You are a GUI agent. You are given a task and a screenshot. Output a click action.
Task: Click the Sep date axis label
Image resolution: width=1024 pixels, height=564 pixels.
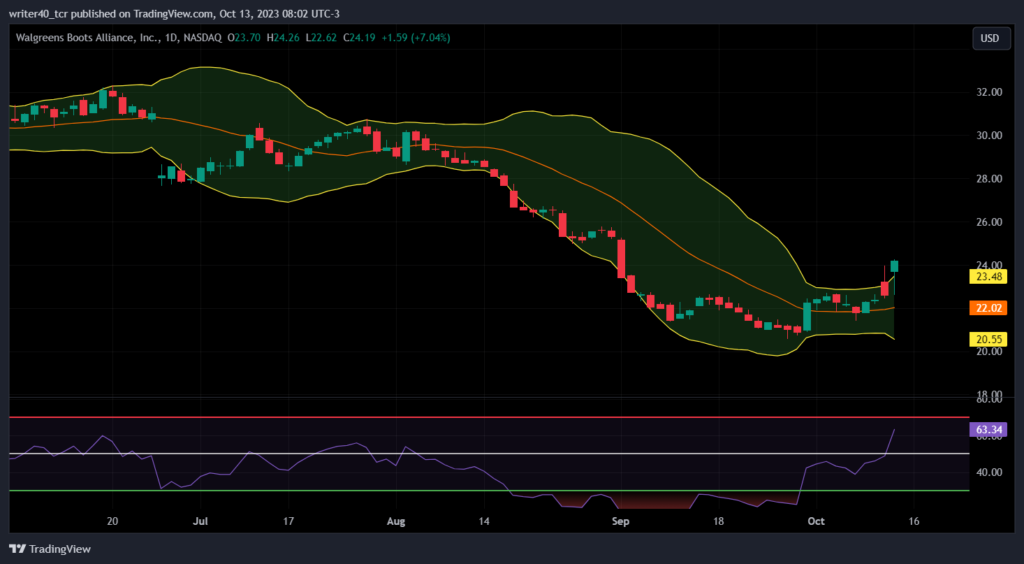(x=621, y=521)
